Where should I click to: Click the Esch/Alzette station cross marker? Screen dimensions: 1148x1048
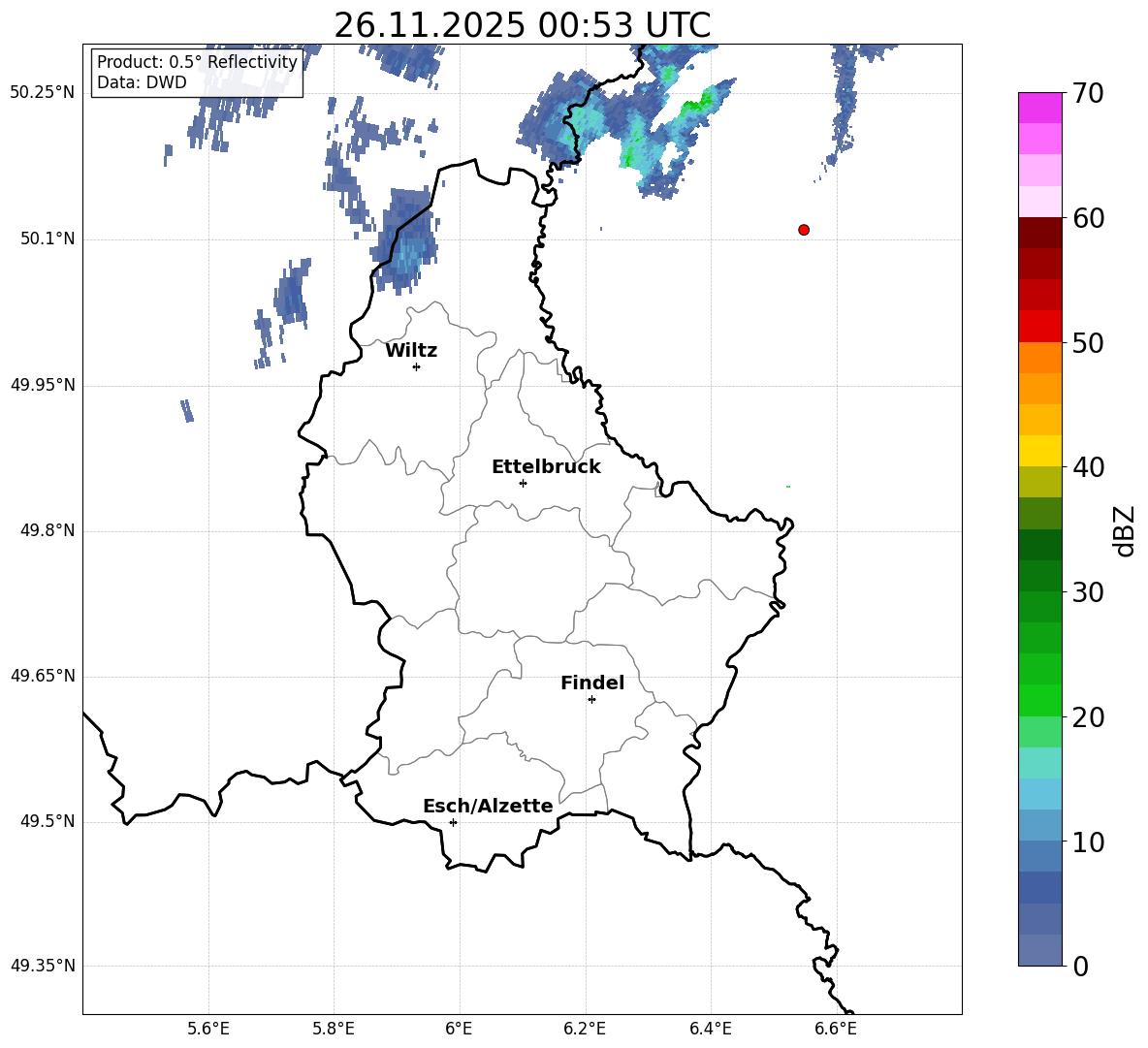pyautogui.click(x=453, y=822)
